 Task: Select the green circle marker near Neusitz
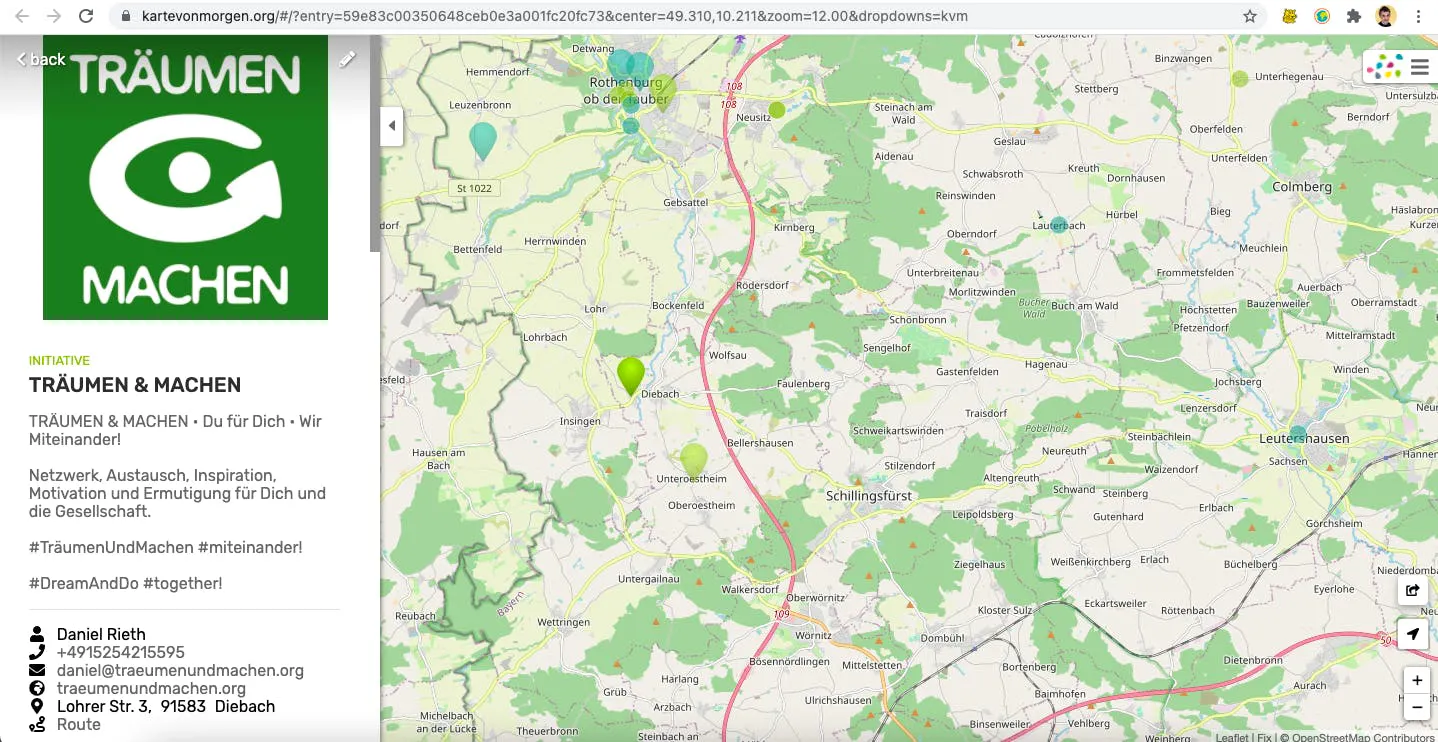pyautogui.click(x=777, y=110)
